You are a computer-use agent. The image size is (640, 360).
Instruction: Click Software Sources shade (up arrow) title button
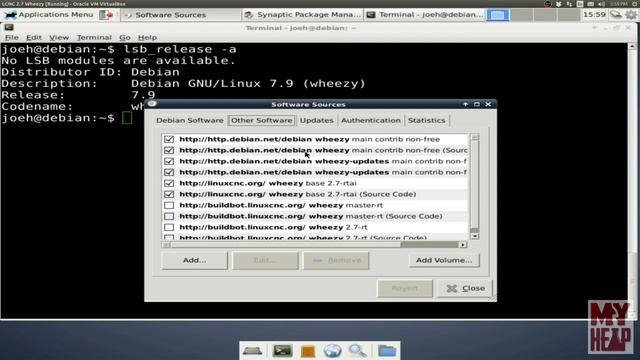coord(465,104)
